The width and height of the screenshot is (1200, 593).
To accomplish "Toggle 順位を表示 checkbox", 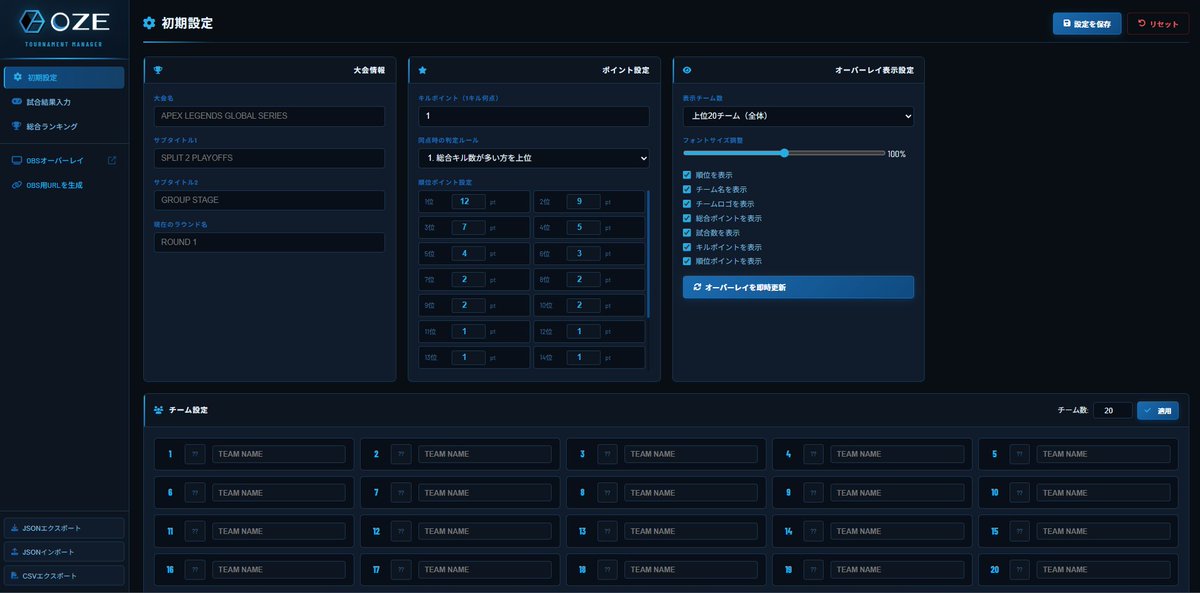I will point(687,175).
